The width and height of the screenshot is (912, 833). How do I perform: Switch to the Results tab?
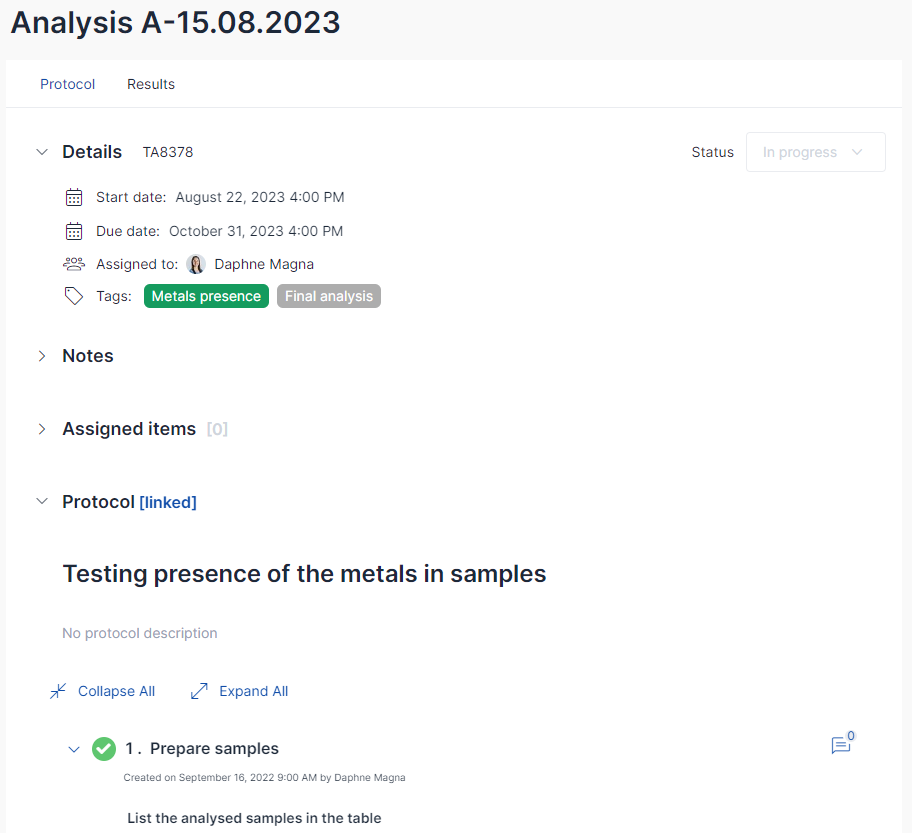coord(151,84)
